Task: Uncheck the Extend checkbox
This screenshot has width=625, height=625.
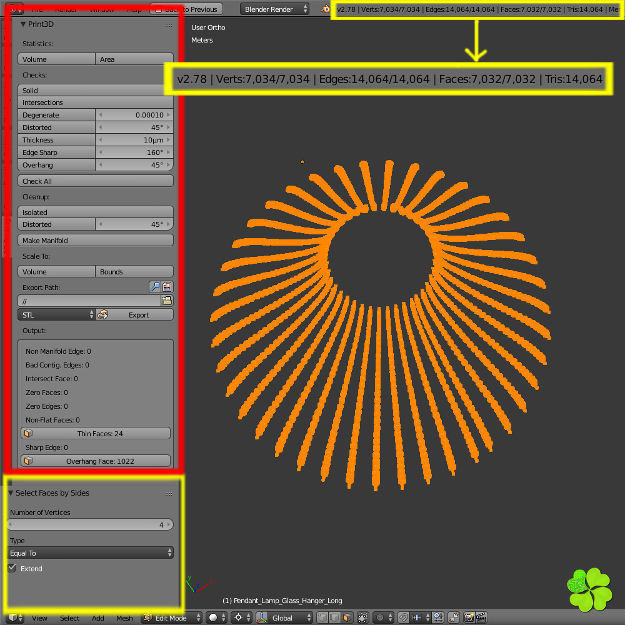Action: (12, 568)
